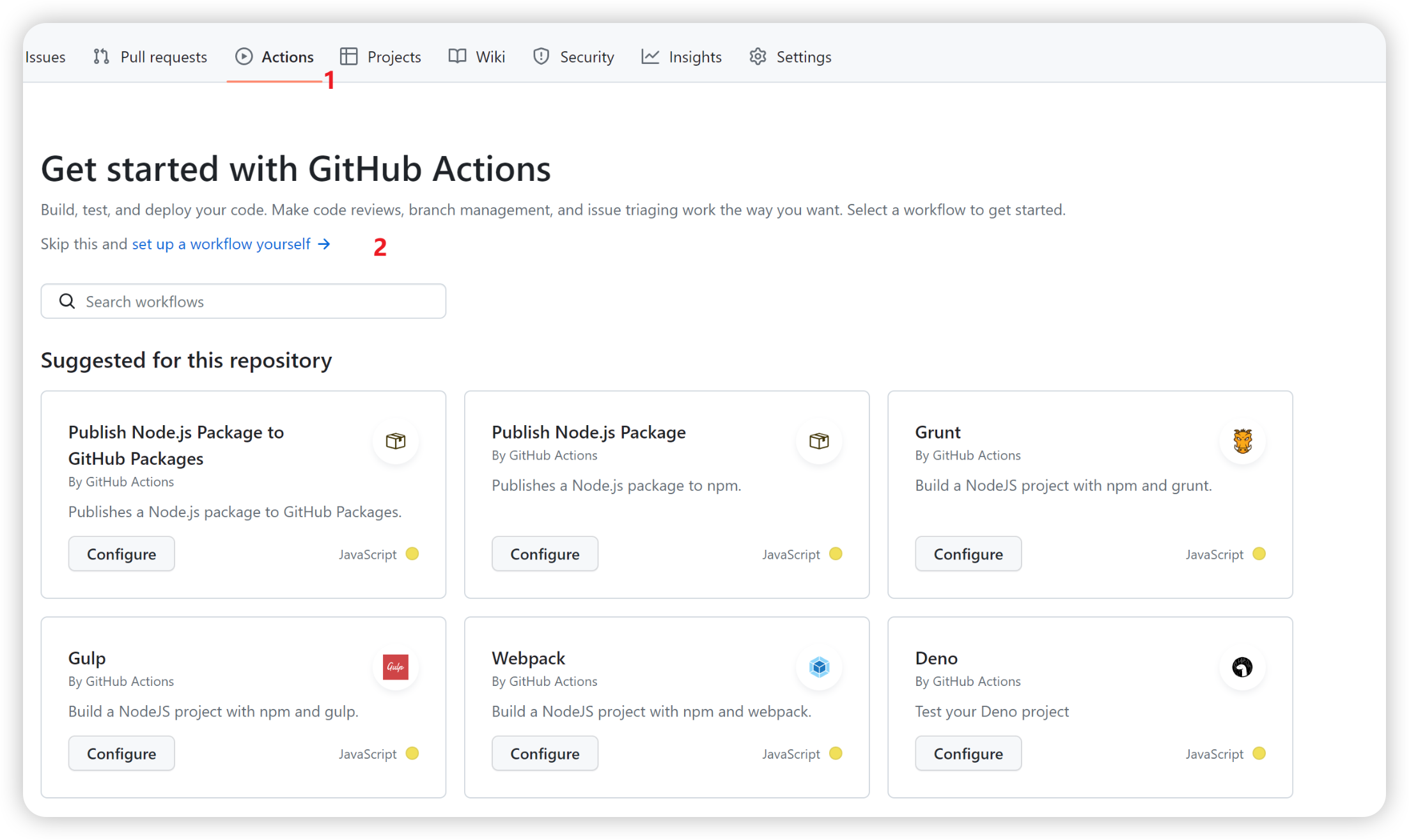Image resolution: width=1409 pixels, height=840 pixels.
Task: Click the Projects table icon
Action: [348, 56]
